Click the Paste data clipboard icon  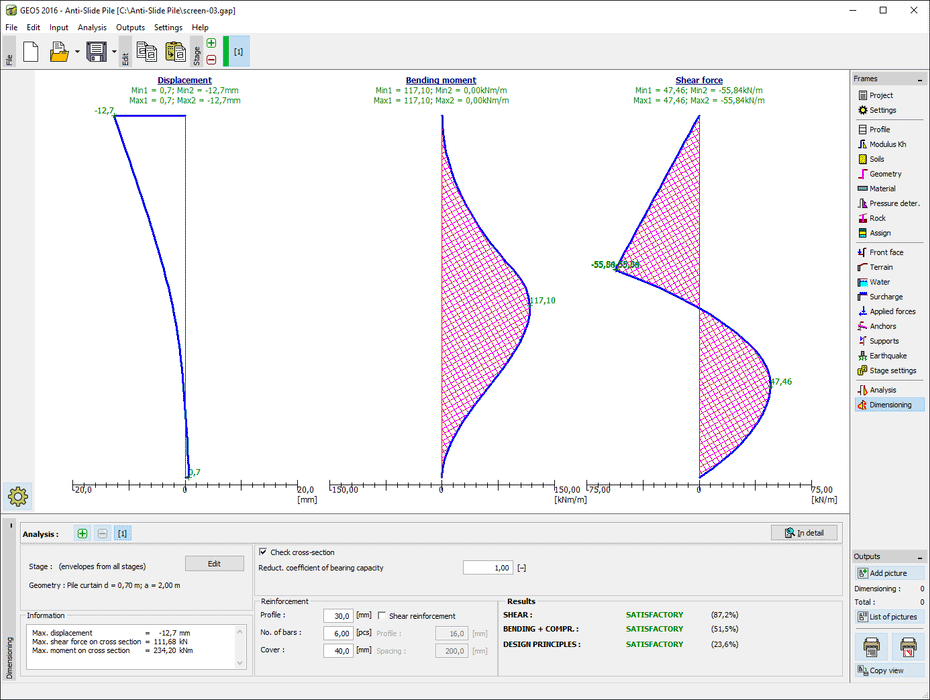click(x=175, y=52)
